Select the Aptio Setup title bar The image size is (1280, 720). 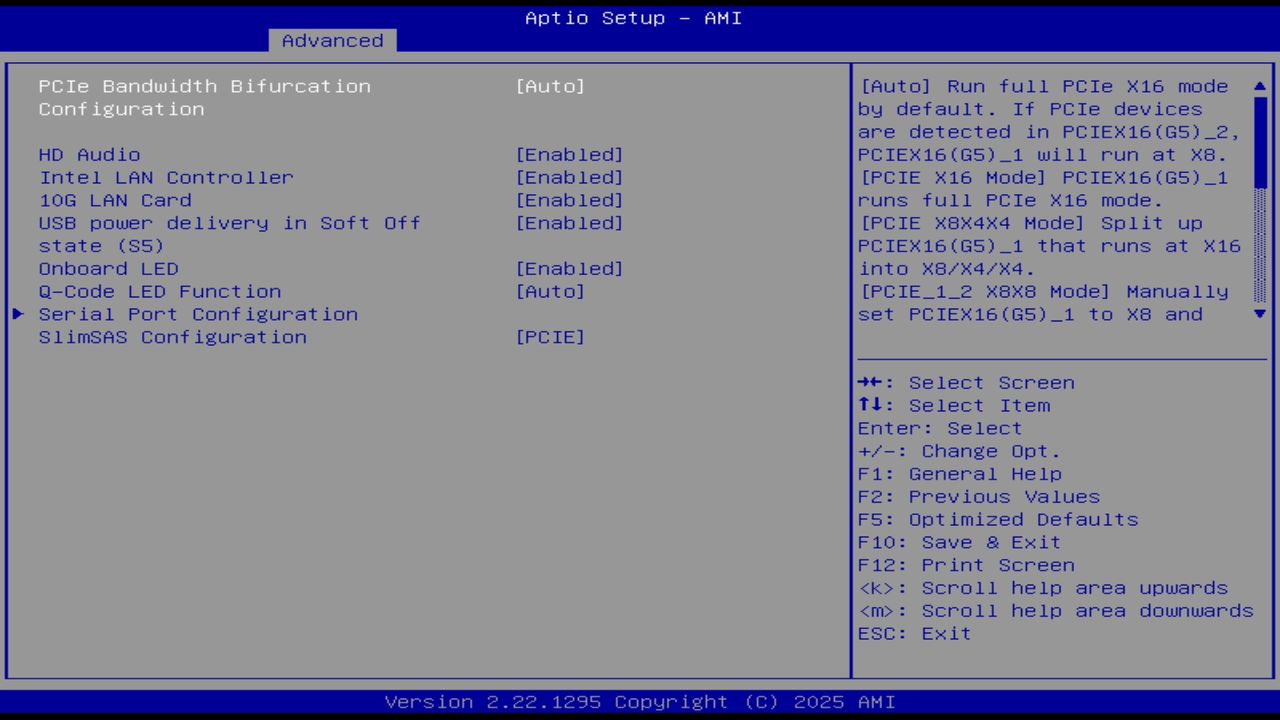click(632, 17)
